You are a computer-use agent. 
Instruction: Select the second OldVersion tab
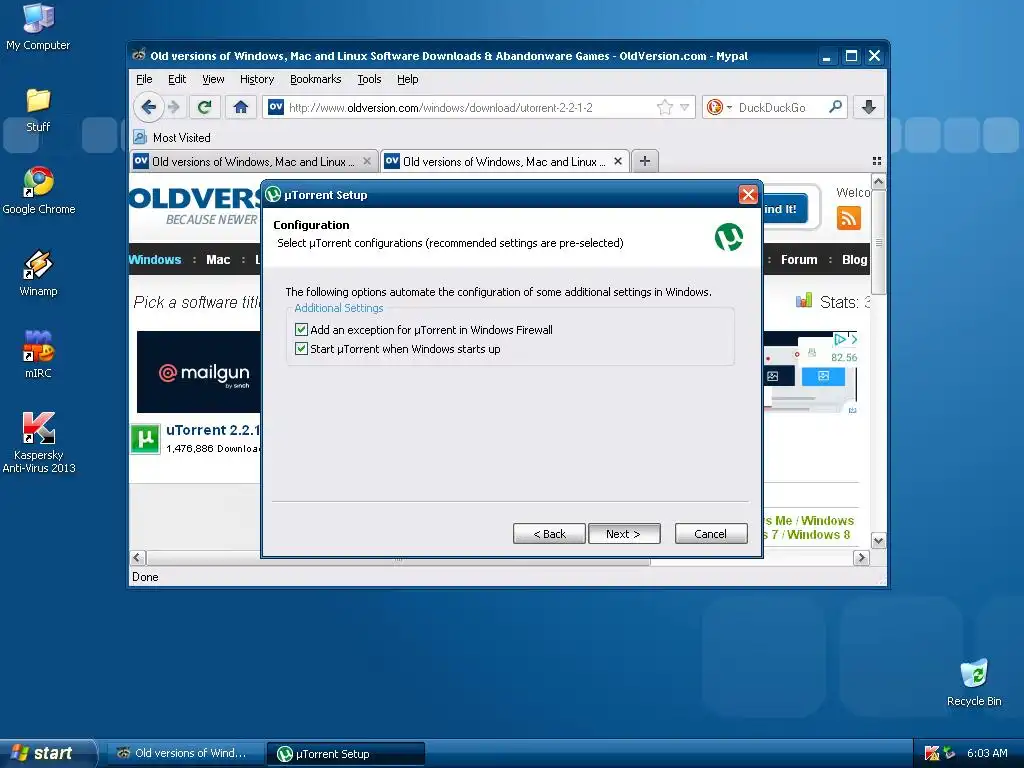tap(504, 161)
